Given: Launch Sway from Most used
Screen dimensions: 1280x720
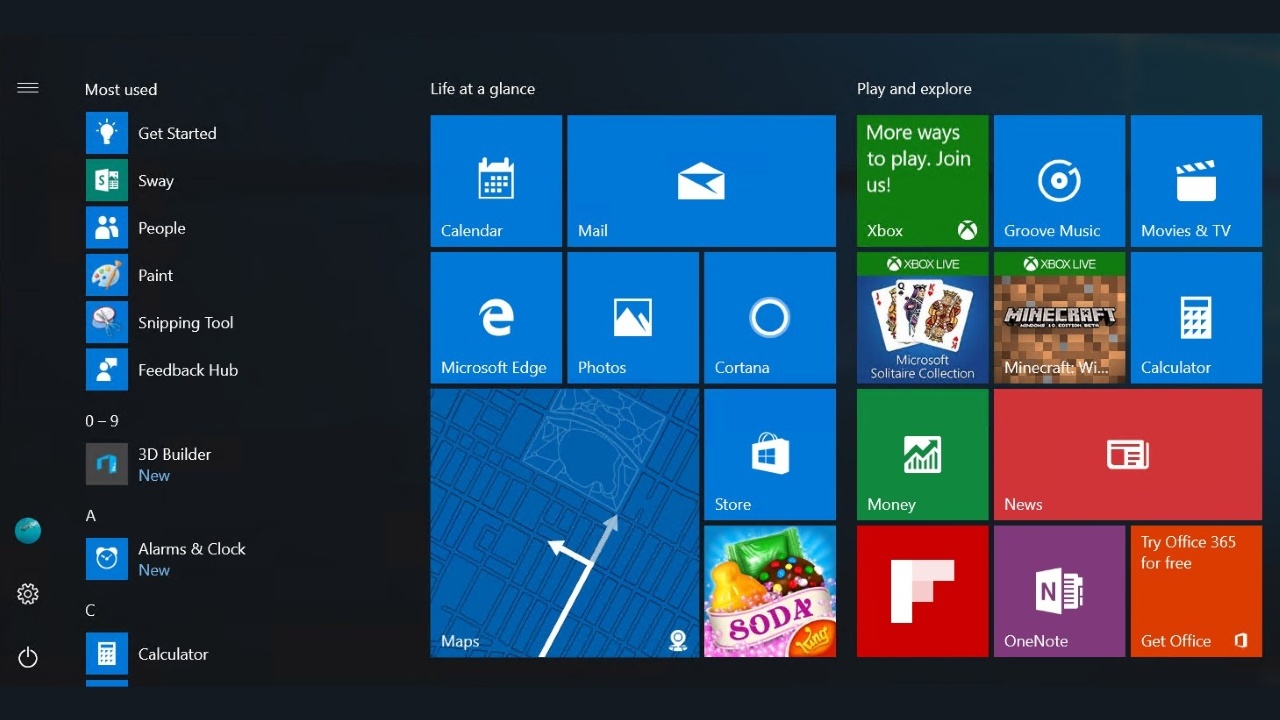Looking at the screenshot, I should (156, 180).
